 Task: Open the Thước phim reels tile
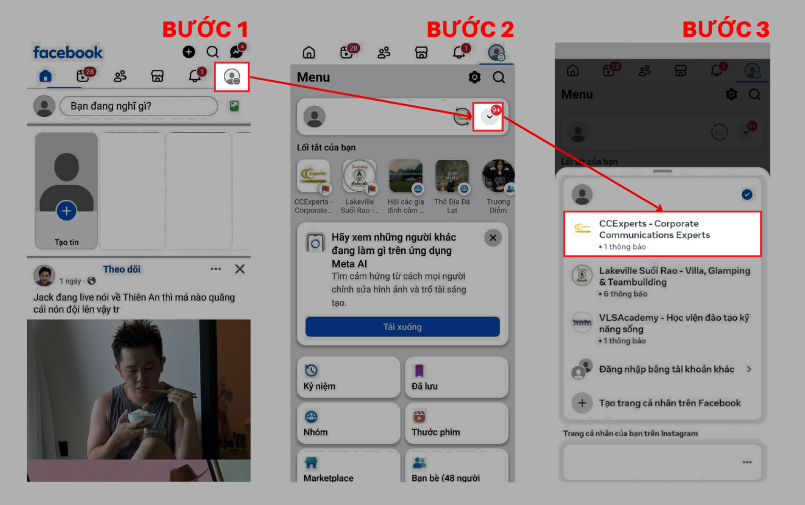pyautogui.click(x=453, y=424)
